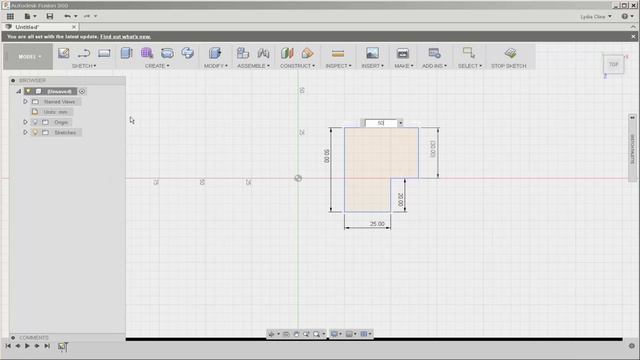The image size is (640, 360).
Task: Select the Joint tool under Assemble
Action: click(x=263, y=53)
